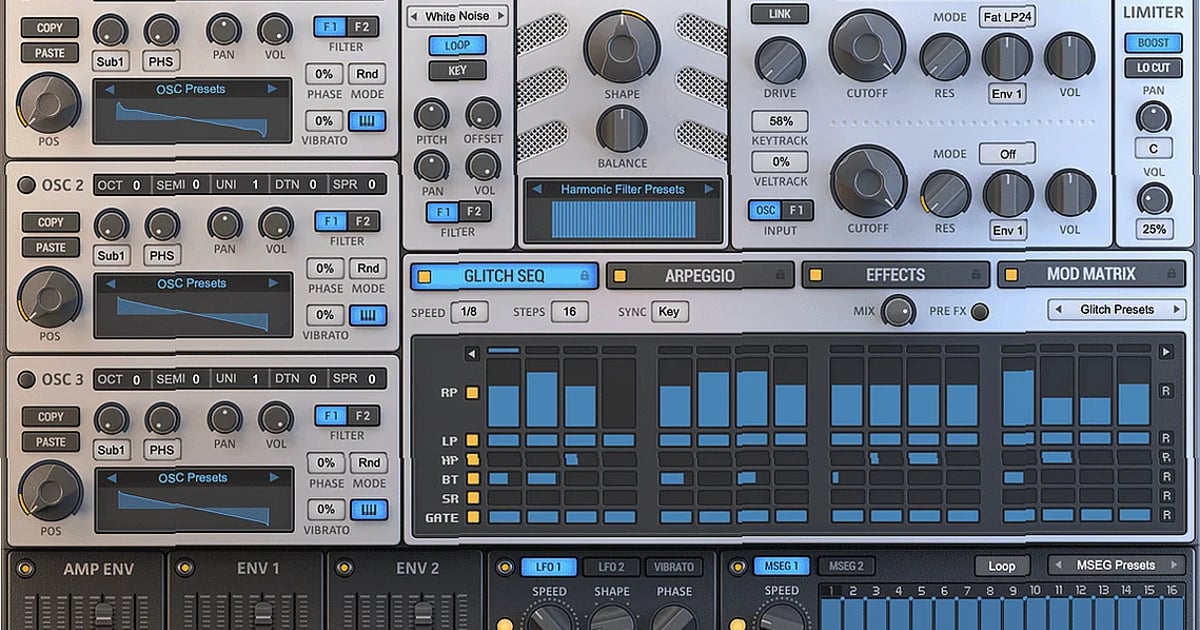Click the LINK button above the DRIVE knob

tap(779, 14)
